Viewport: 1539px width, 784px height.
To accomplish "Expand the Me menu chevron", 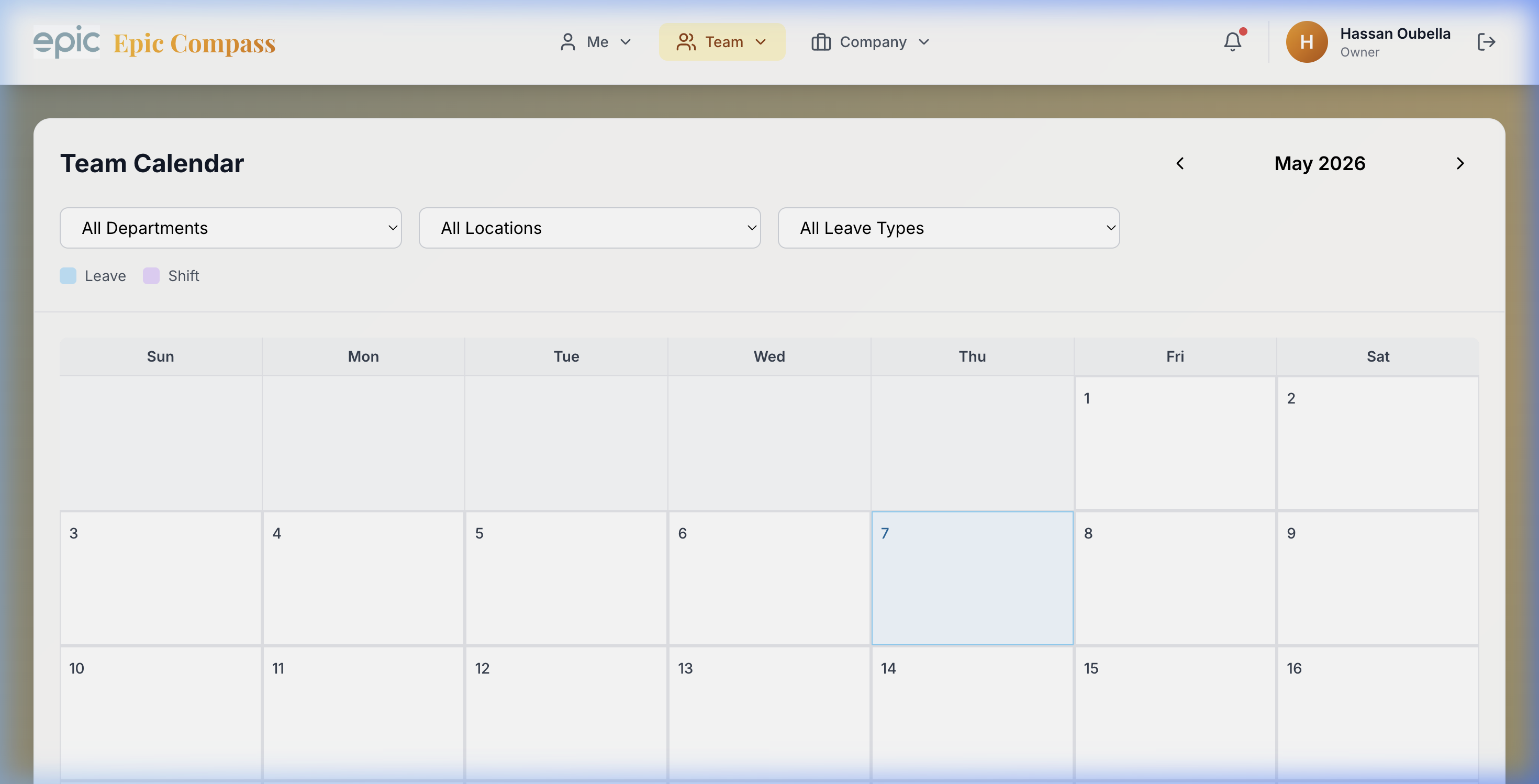I will (626, 42).
